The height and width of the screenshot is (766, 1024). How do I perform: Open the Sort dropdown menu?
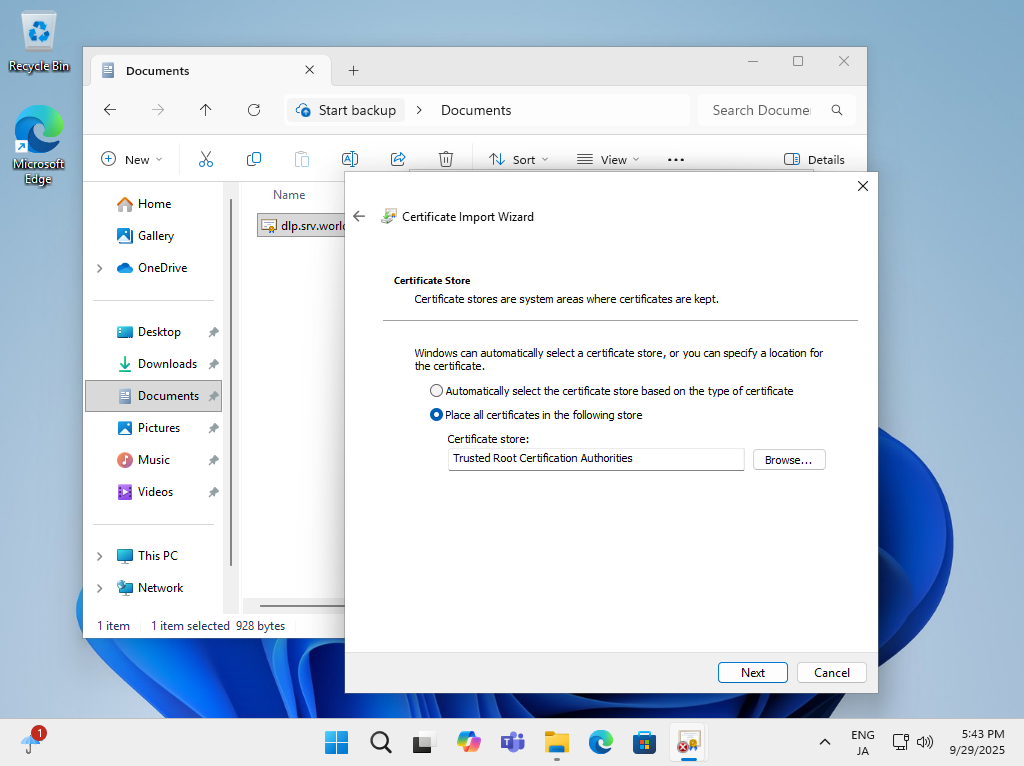click(518, 159)
